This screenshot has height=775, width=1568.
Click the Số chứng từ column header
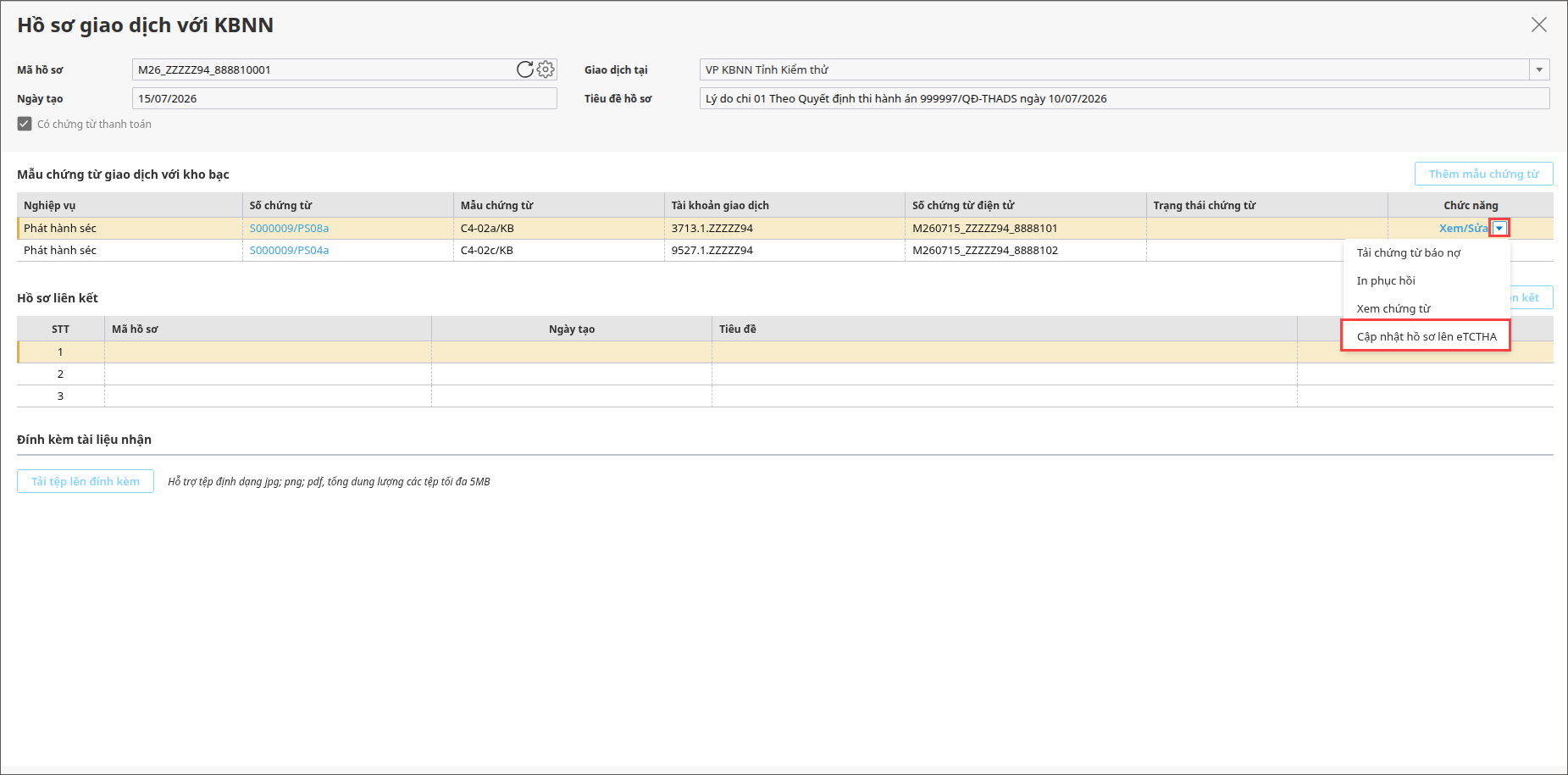click(348, 205)
